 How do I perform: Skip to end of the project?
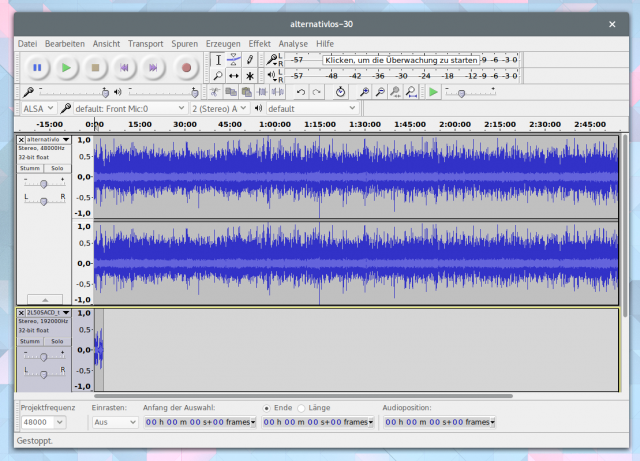(x=153, y=67)
